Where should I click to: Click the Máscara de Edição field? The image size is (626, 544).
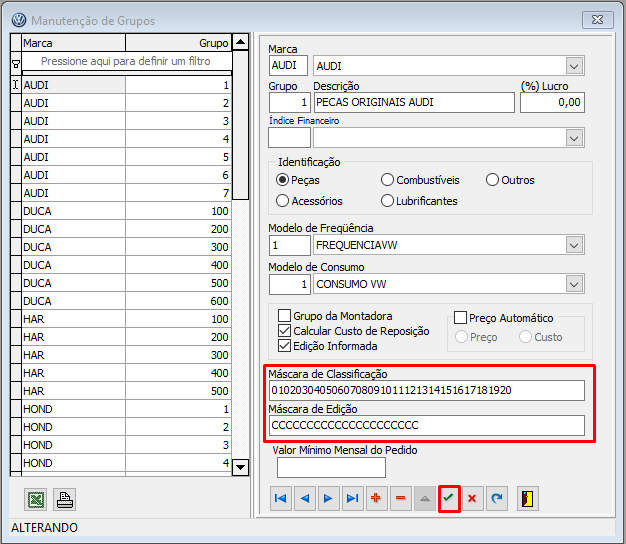427,425
